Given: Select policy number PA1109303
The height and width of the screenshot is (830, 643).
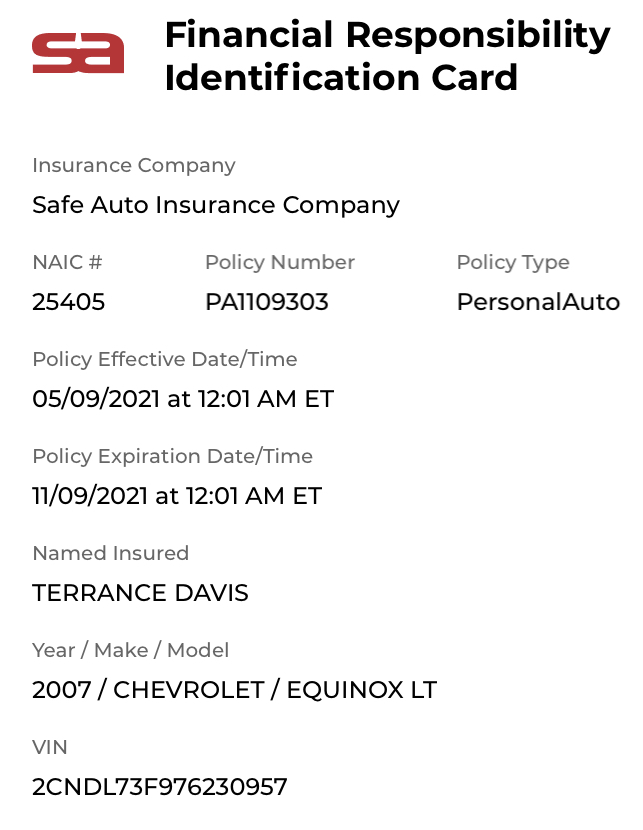Looking at the screenshot, I should pos(267,302).
